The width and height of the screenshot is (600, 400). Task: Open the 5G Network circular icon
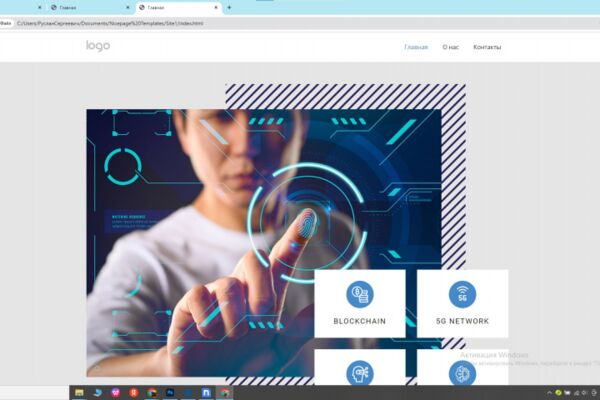(x=462, y=294)
